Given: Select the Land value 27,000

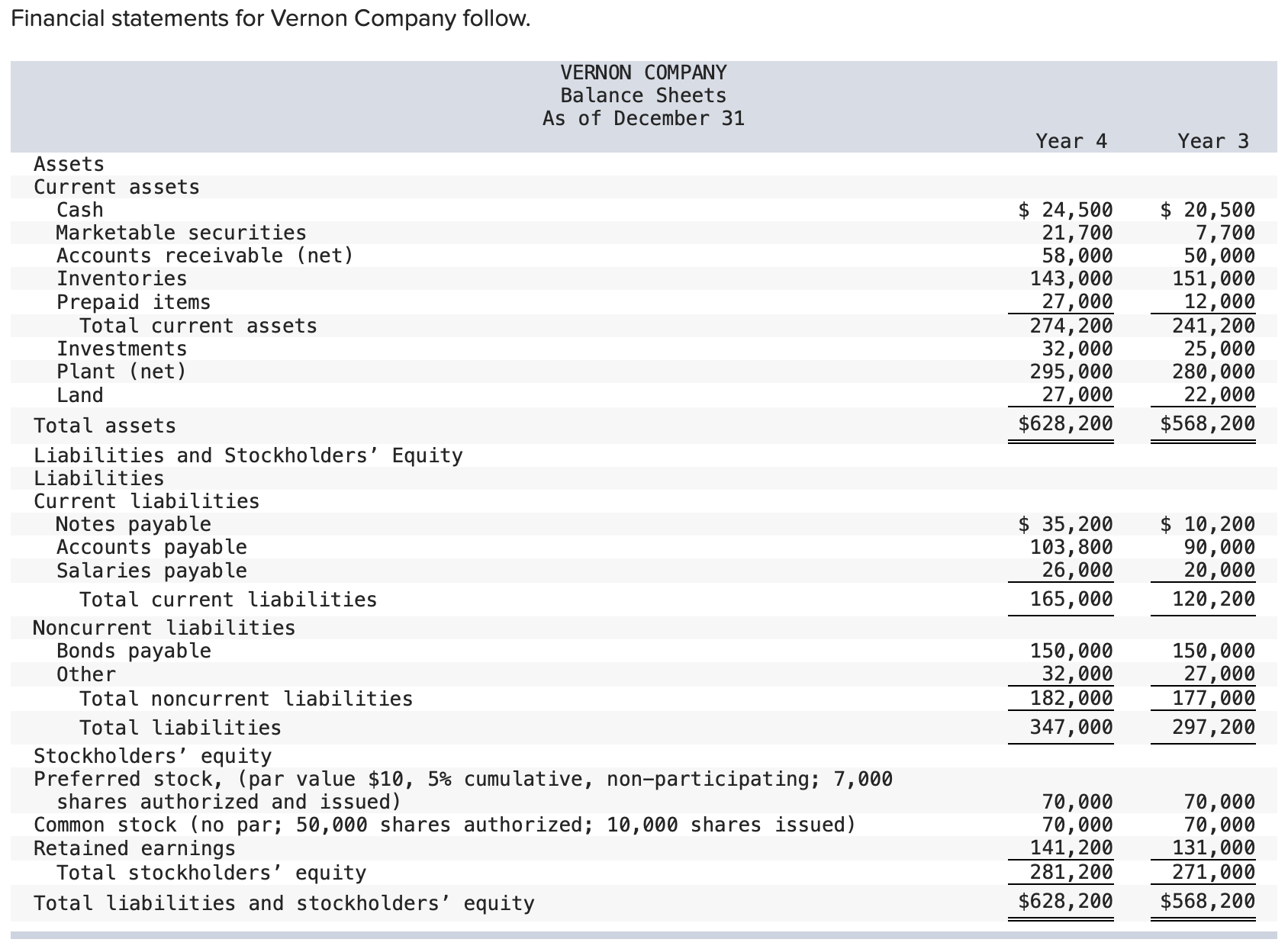Looking at the screenshot, I should tap(1071, 395).
